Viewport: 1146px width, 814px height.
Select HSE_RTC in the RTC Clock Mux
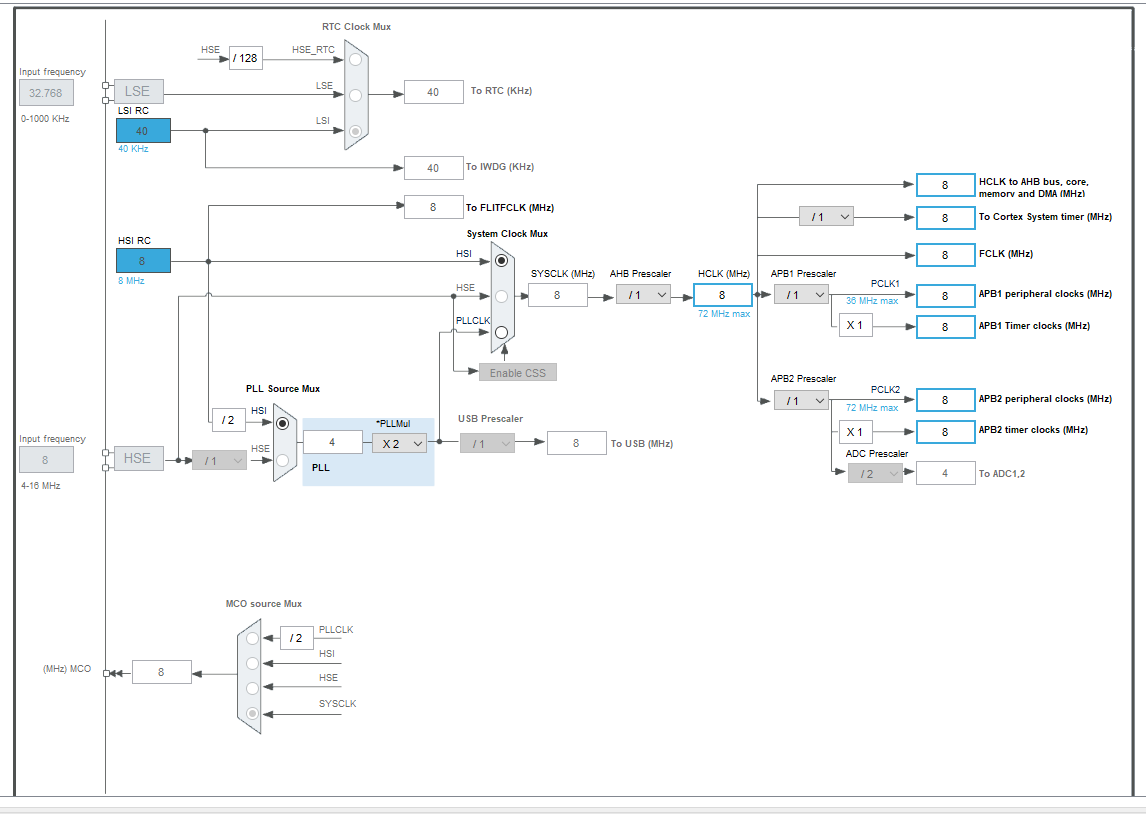point(357,59)
